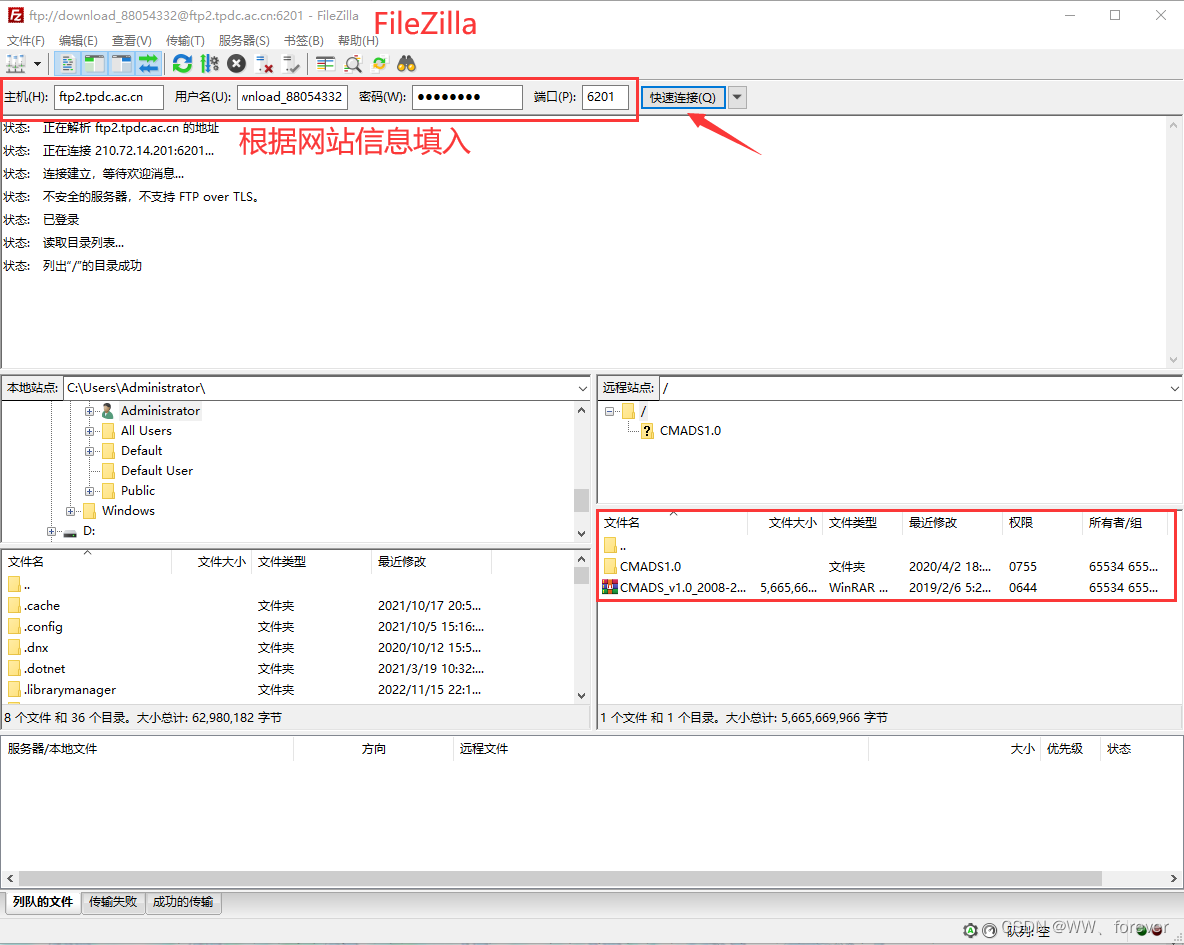The image size is (1184, 945).
Task: Switch to 列队的文件 tab
Action: coord(43,902)
